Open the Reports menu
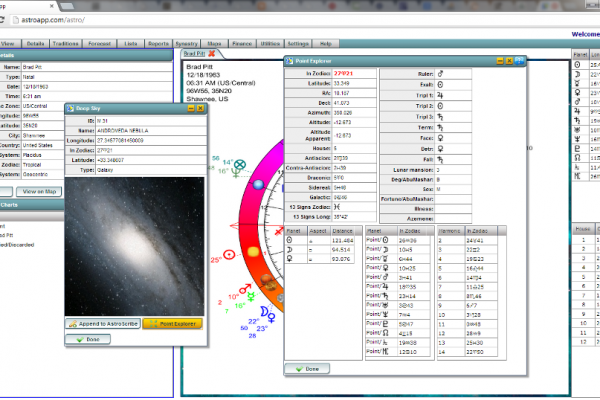The height and width of the screenshot is (400, 600). click(x=158, y=44)
